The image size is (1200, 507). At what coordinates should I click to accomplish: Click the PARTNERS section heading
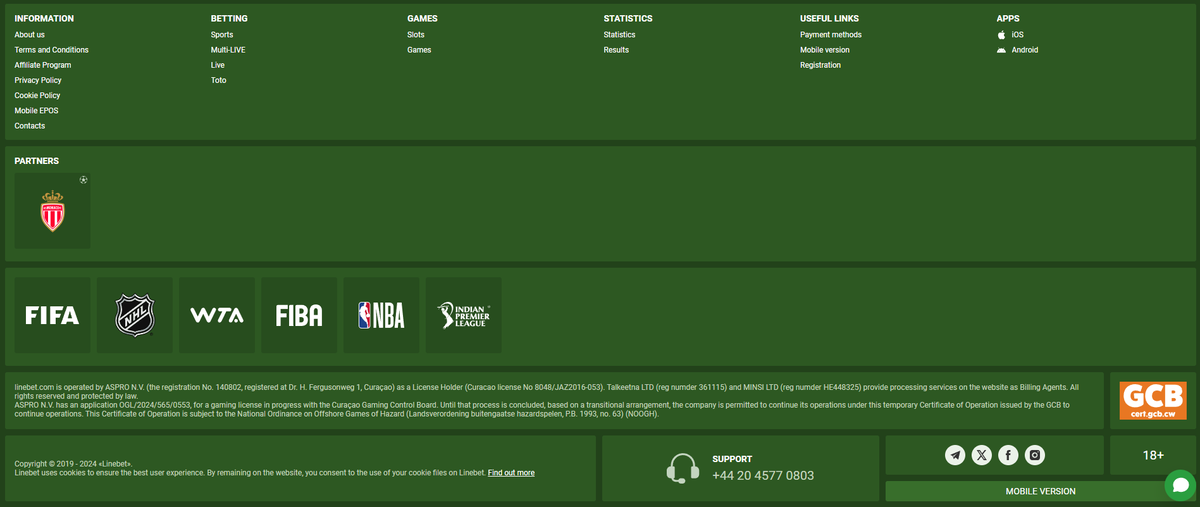click(x=37, y=161)
